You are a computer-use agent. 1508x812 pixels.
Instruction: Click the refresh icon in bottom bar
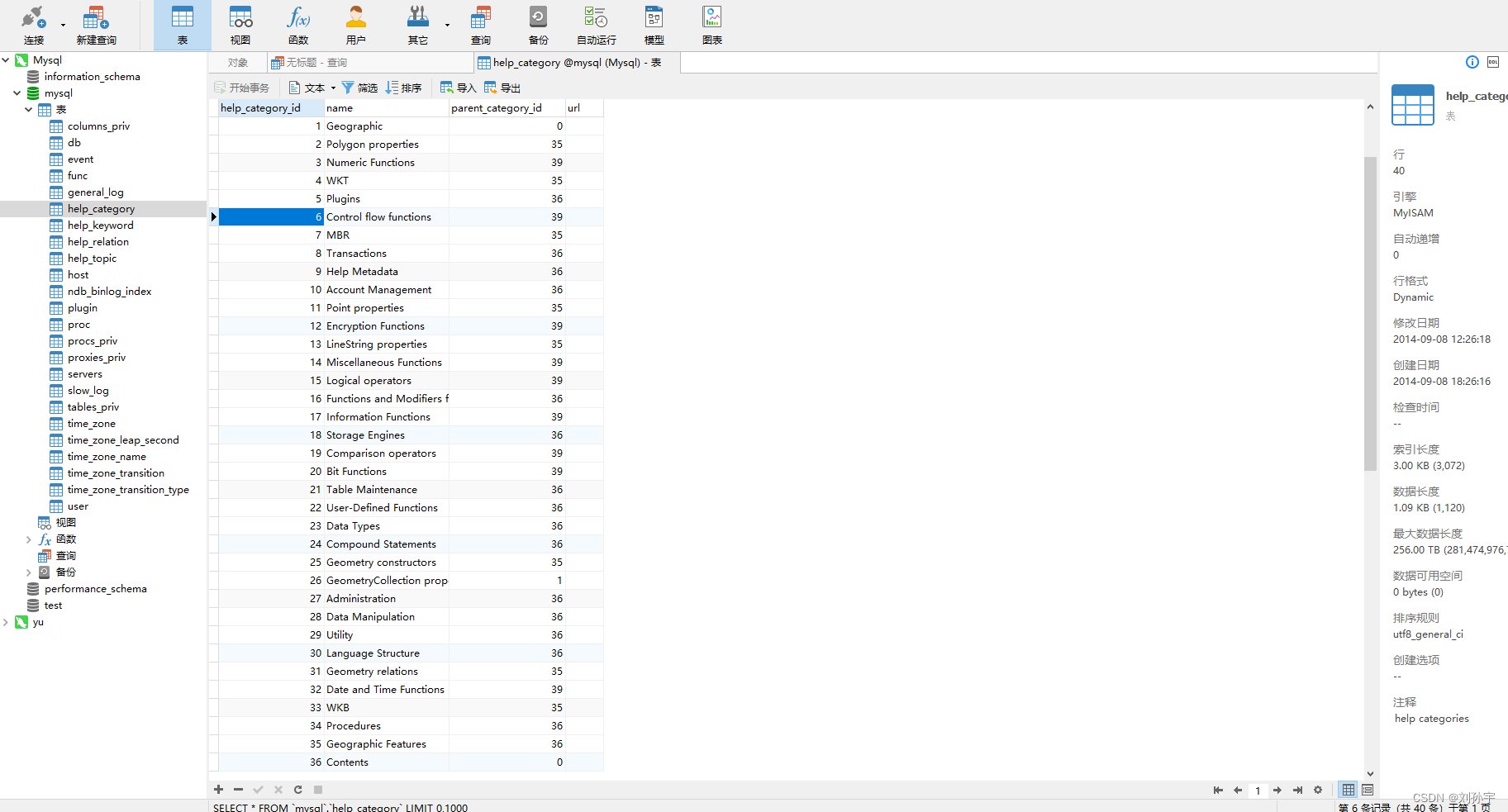coord(297,790)
